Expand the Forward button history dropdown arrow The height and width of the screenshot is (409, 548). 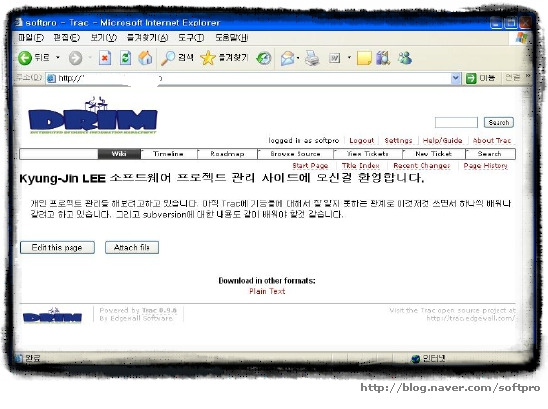pyautogui.click(x=90, y=57)
